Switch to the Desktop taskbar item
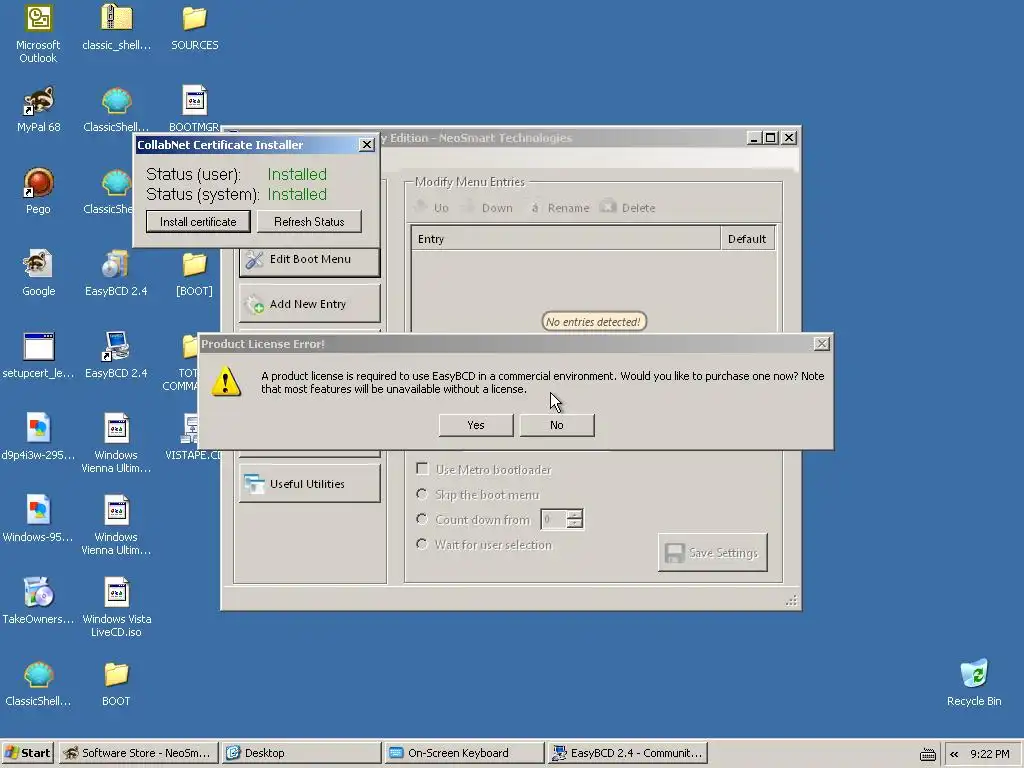 pos(301,753)
